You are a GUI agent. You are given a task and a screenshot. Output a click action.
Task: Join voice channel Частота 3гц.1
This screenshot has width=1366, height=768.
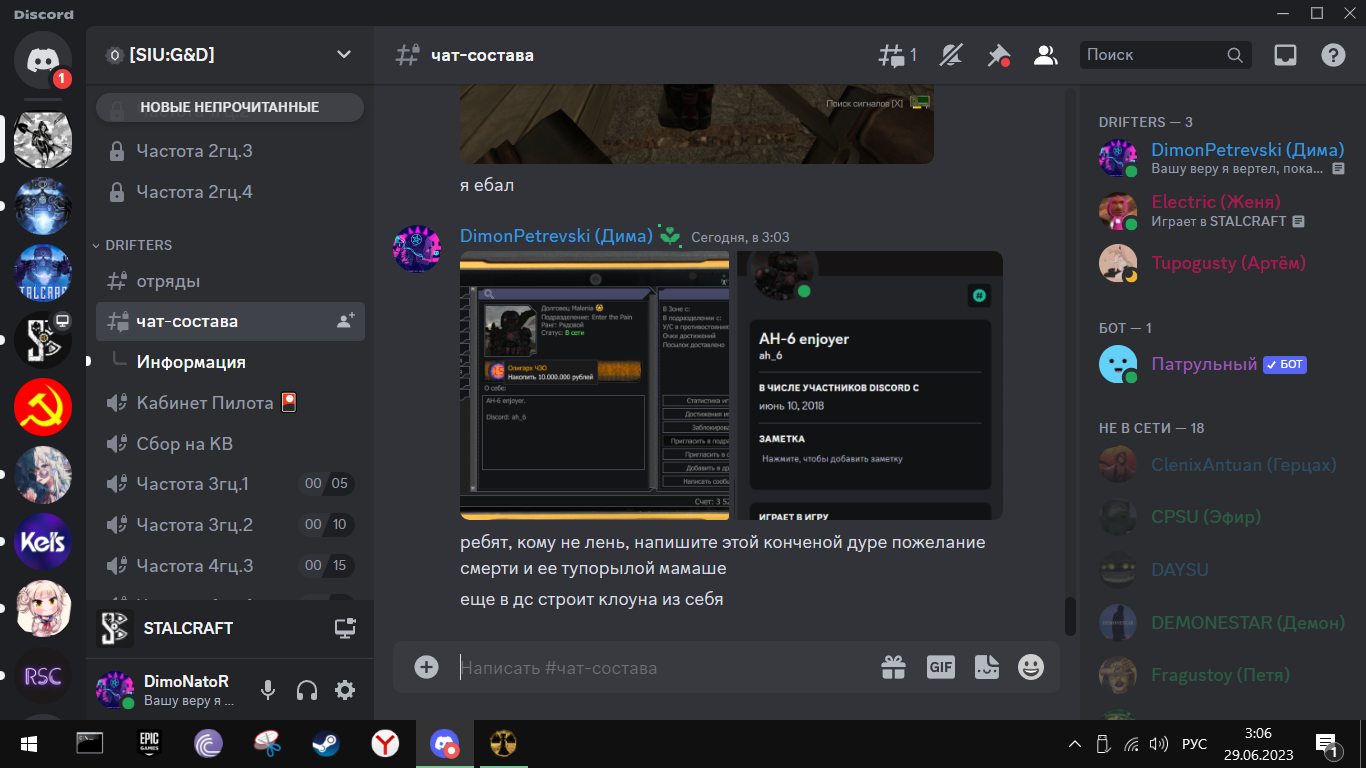click(230, 484)
